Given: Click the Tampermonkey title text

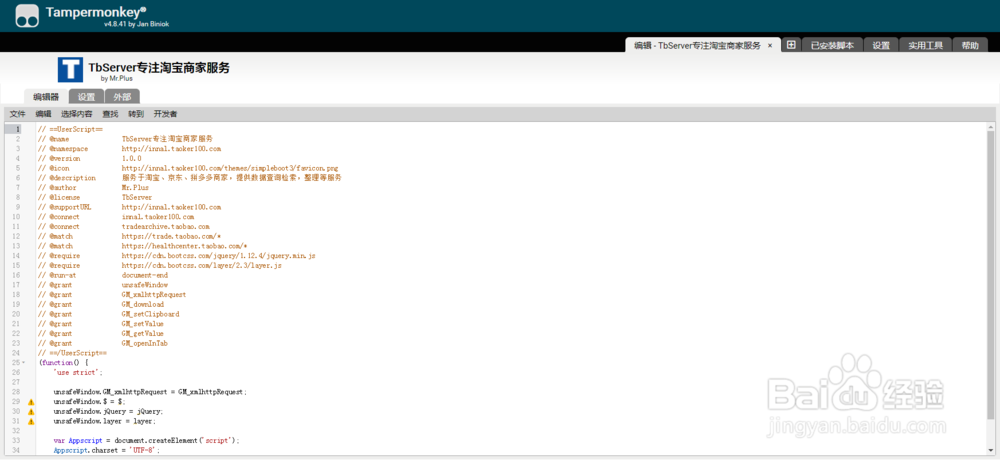Looking at the screenshot, I should click(96, 11).
